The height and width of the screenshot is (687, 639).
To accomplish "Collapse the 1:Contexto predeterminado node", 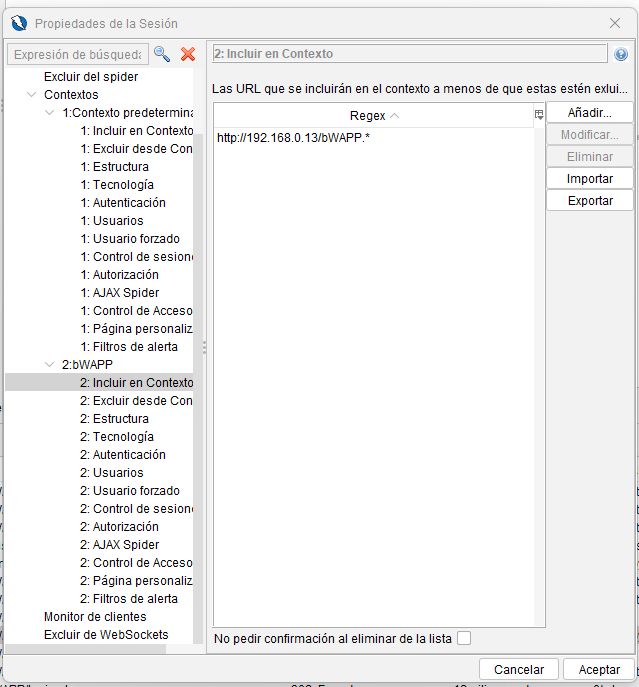I will point(51,113).
